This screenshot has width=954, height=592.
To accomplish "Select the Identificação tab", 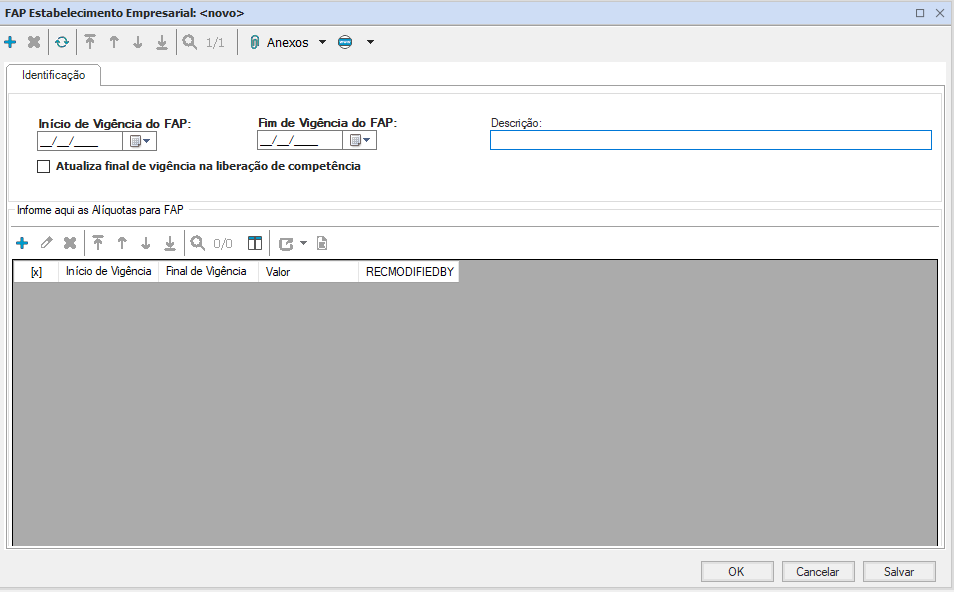I will pos(53,75).
